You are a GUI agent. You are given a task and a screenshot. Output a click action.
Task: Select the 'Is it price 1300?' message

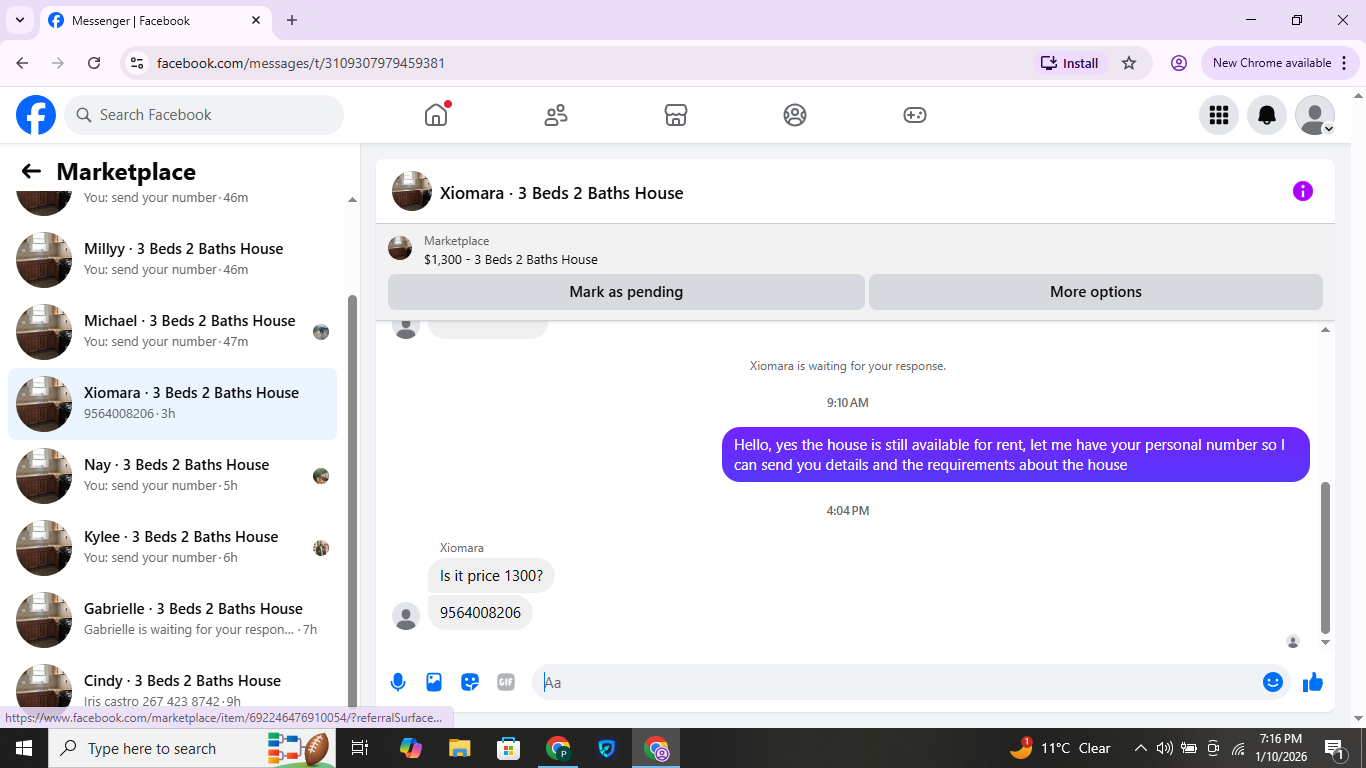point(491,576)
